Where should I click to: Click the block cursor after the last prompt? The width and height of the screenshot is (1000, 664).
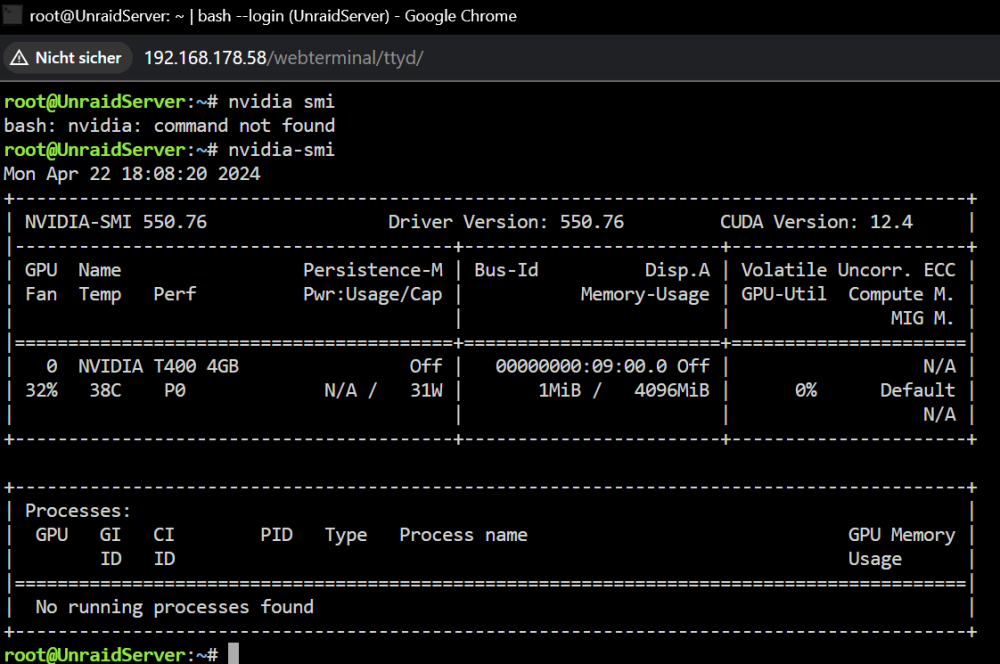pyautogui.click(x=233, y=654)
